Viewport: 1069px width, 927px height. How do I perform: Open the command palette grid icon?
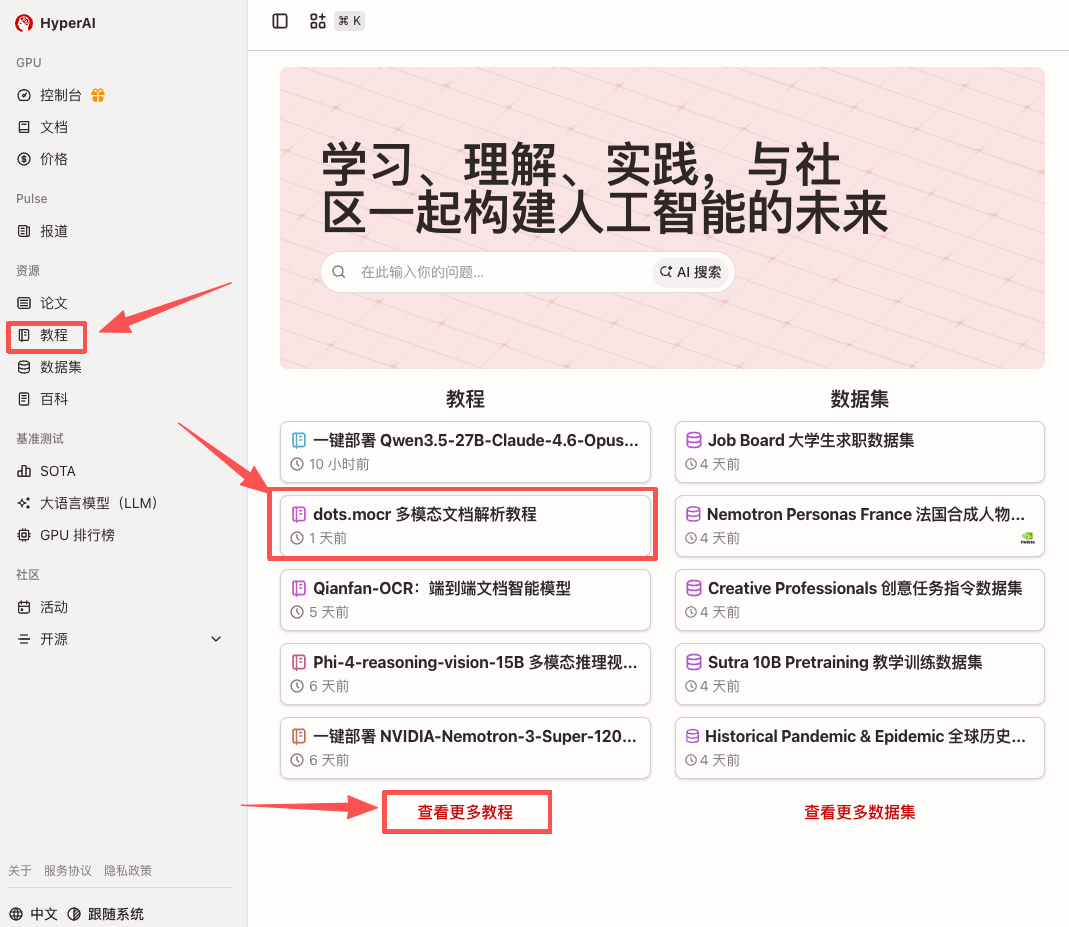point(318,21)
